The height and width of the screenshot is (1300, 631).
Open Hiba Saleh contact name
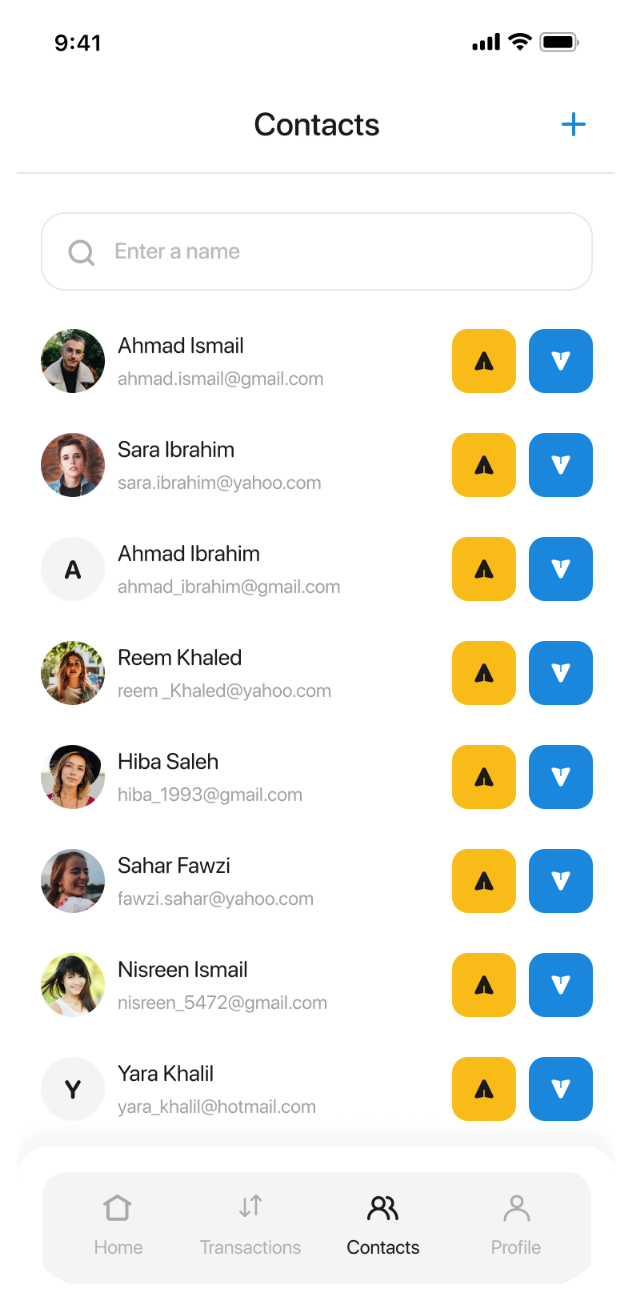pyautogui.click(x=168, y=762)
